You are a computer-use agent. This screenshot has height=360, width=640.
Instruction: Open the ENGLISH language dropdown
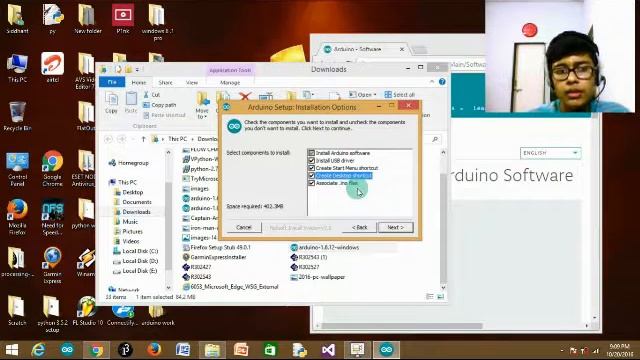pos(550,153)
